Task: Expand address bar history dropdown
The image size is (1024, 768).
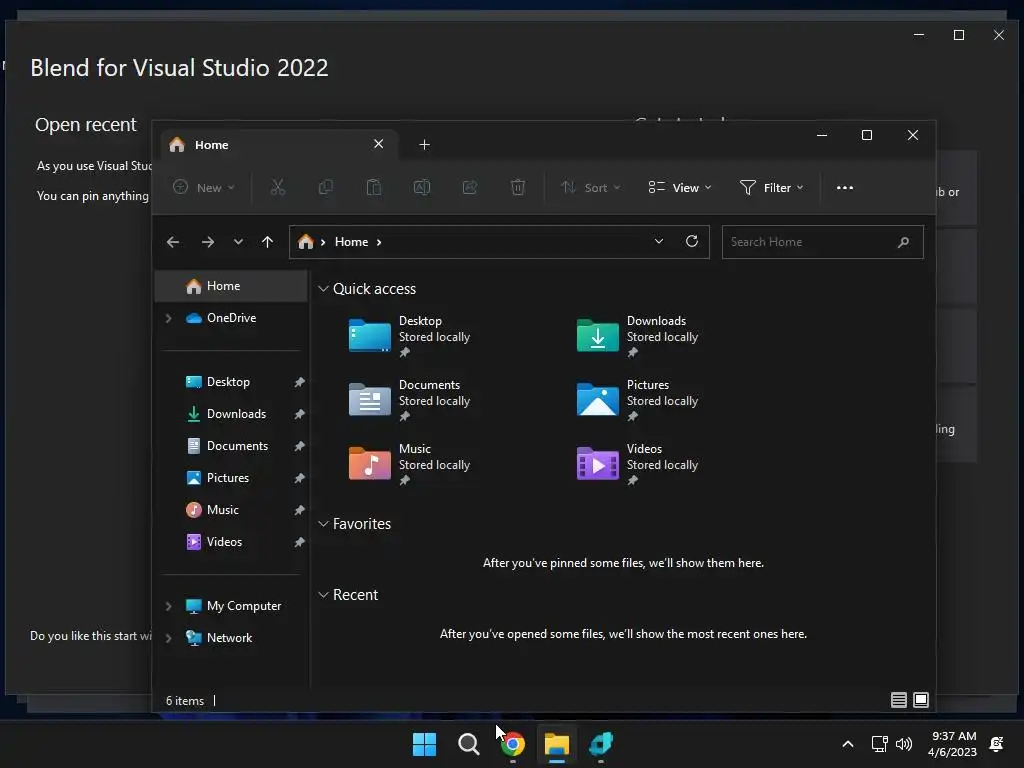Action: click(x=659, y=242)
